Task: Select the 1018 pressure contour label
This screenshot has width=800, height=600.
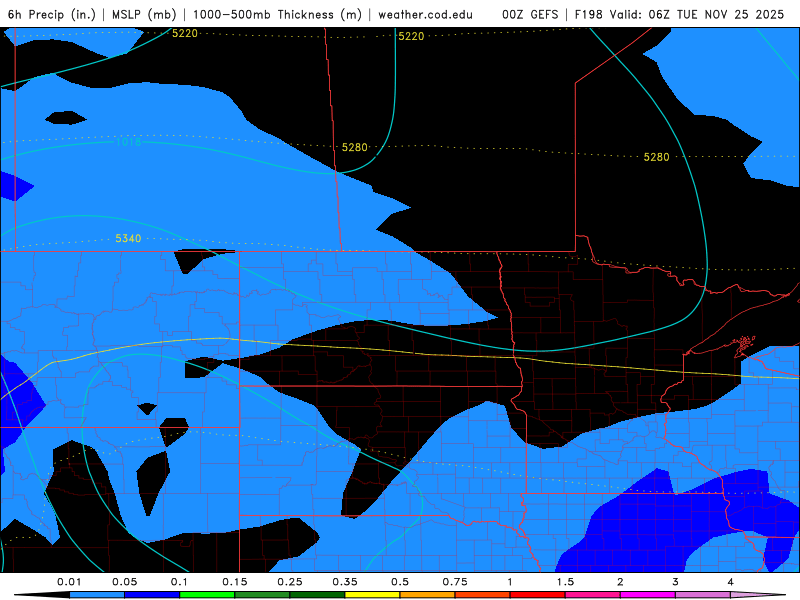Action: [x=128, y=142]
